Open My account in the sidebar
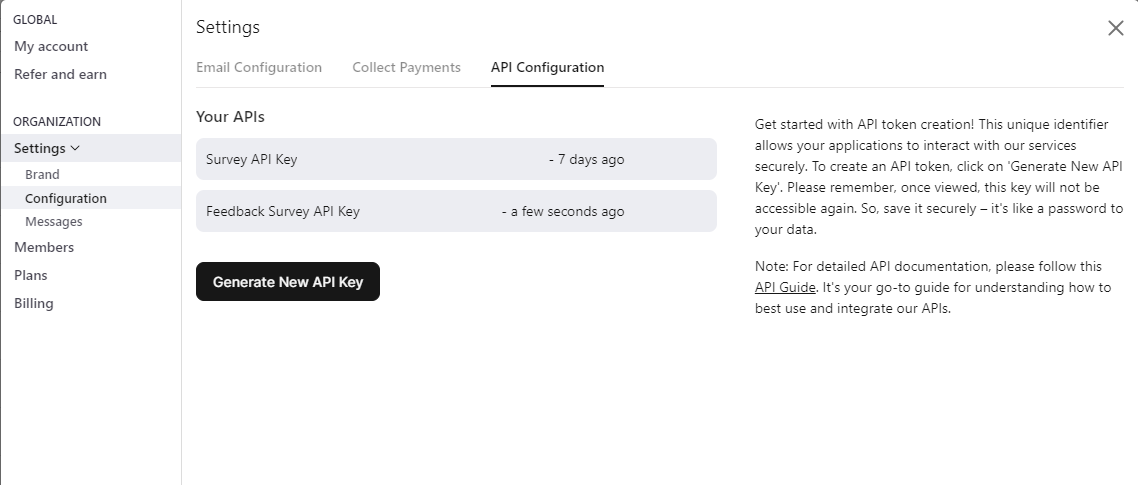1138x485 pixels. tap(51, 46)
